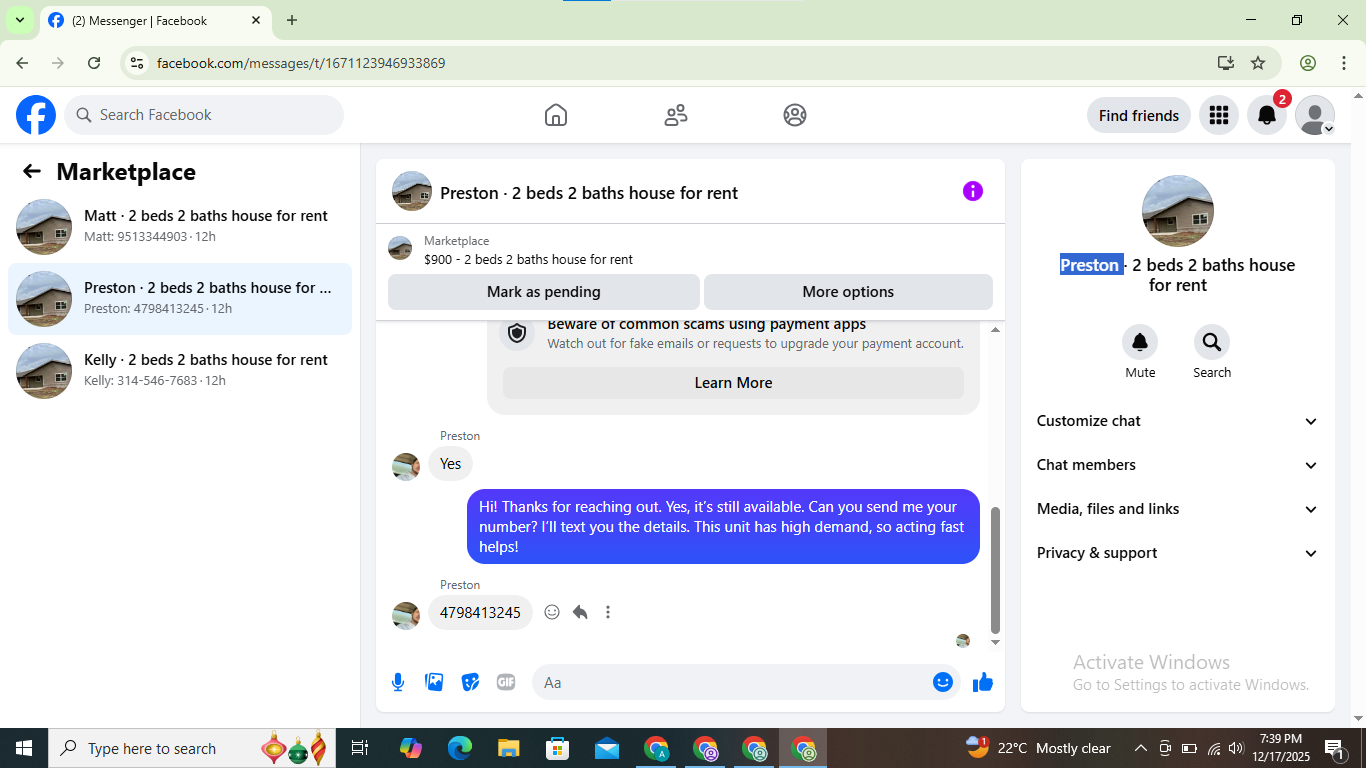Viewport: 1366px width, 768px height.
Task: Record a voice clip microphone icon
Action: [398, 682]
